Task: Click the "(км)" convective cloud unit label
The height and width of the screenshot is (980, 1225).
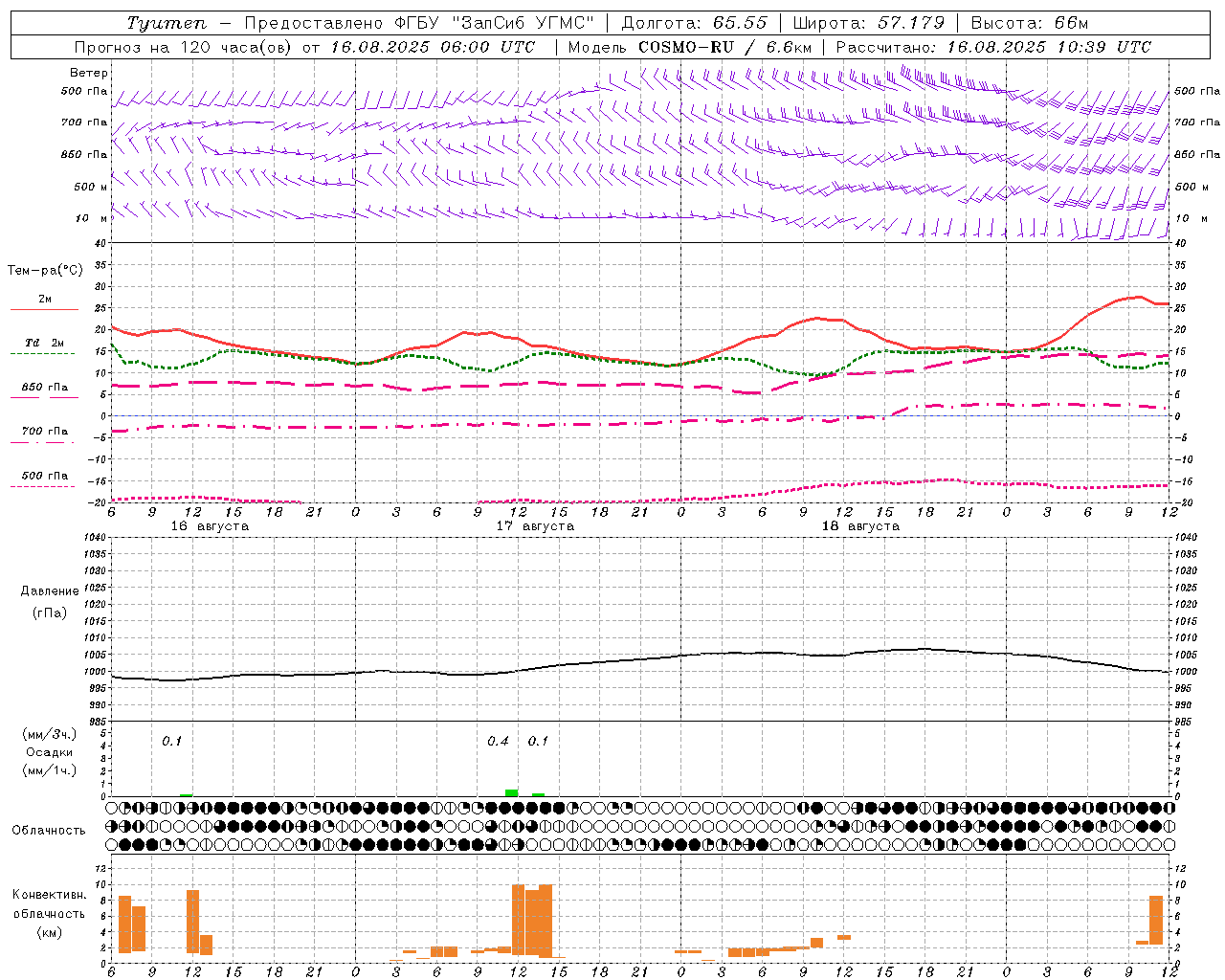Action: 49,932
